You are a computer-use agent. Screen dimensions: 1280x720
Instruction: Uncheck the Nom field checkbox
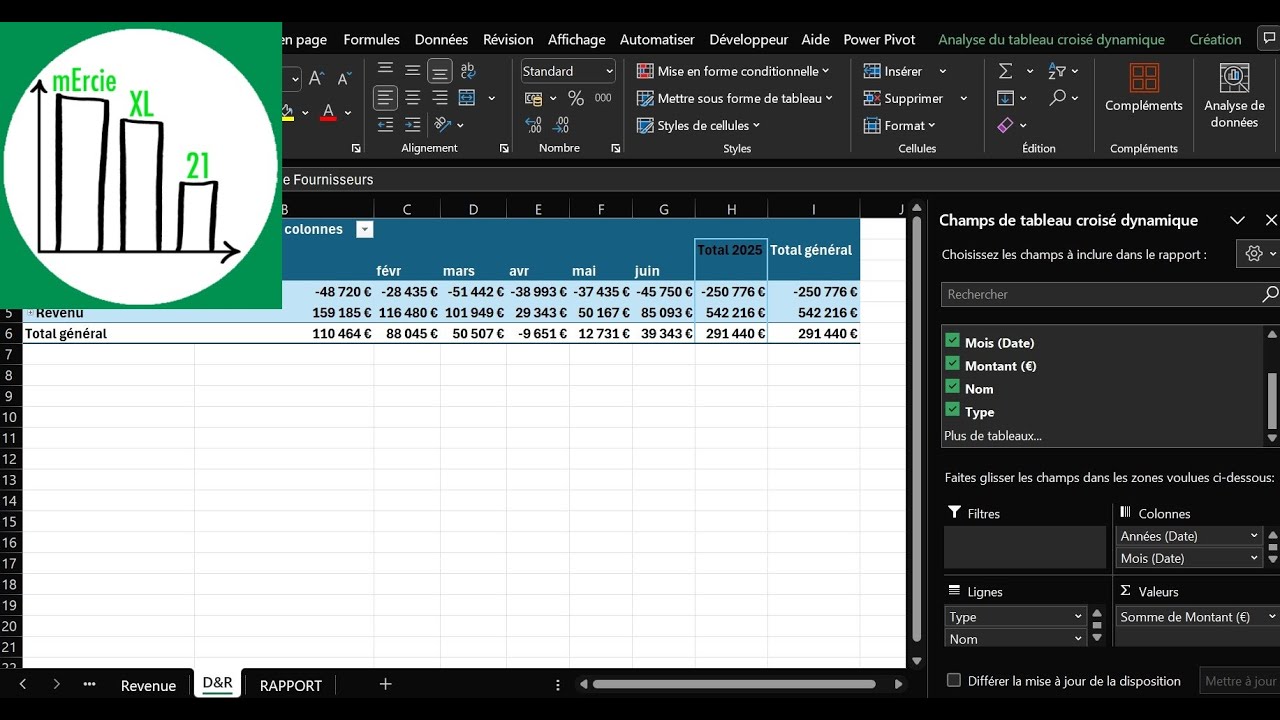tap(952, 387)
